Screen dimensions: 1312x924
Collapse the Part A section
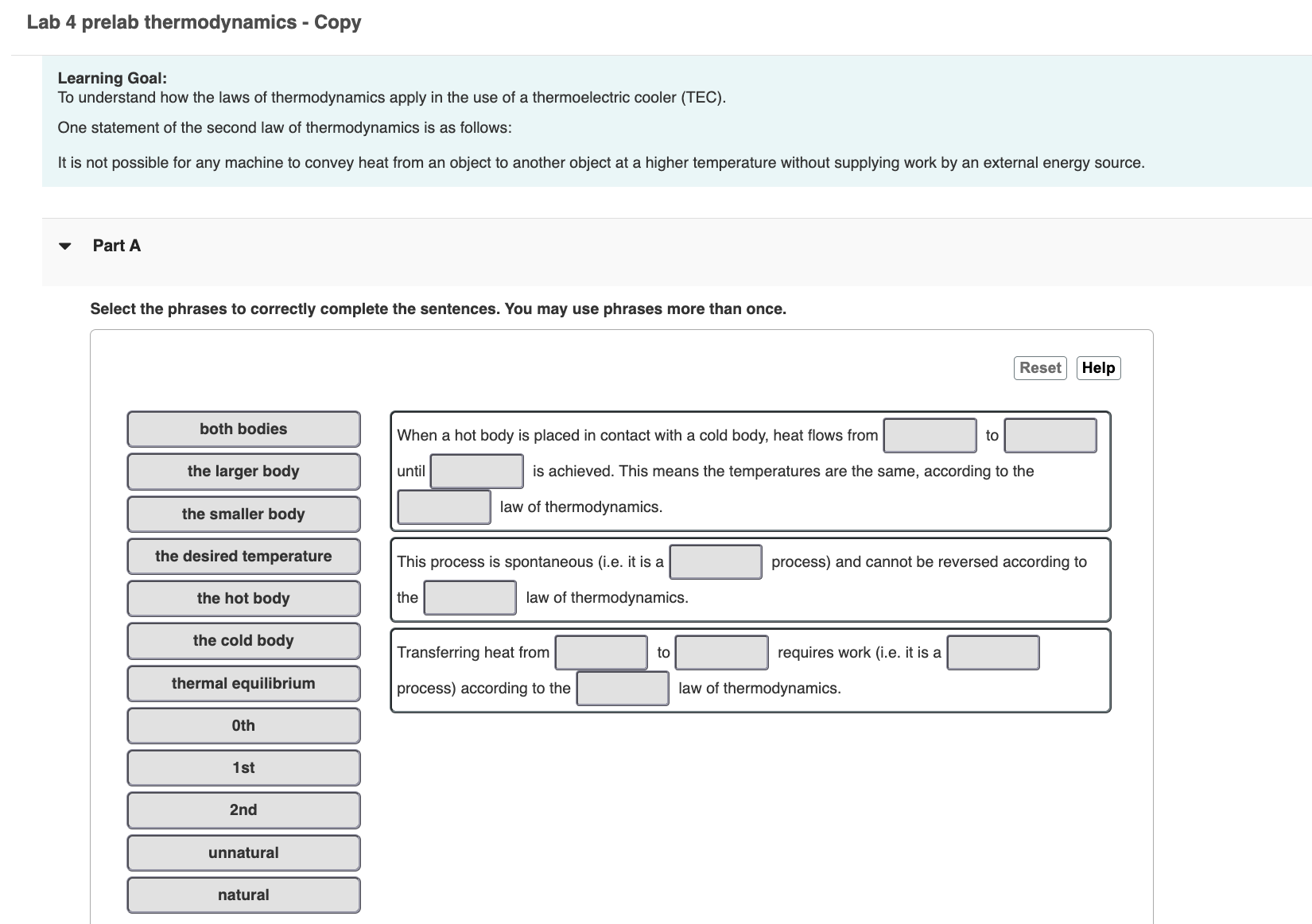pyautogui.click(x=66, y=246)
